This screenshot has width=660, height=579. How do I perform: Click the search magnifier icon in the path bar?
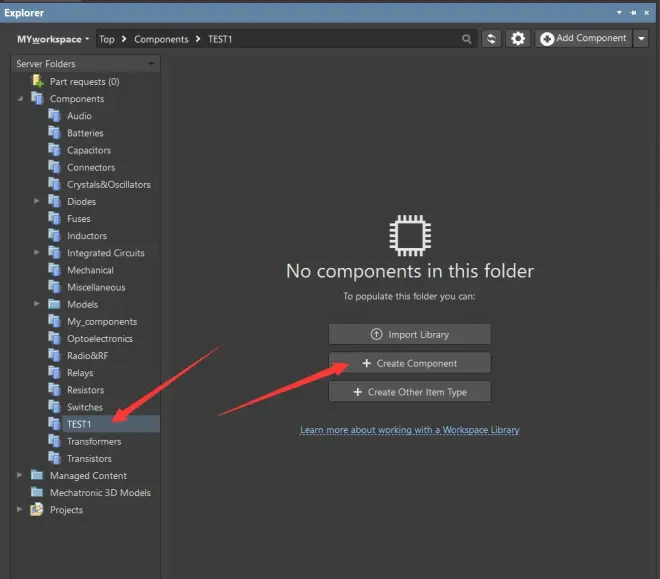click(x=466, y=39)
